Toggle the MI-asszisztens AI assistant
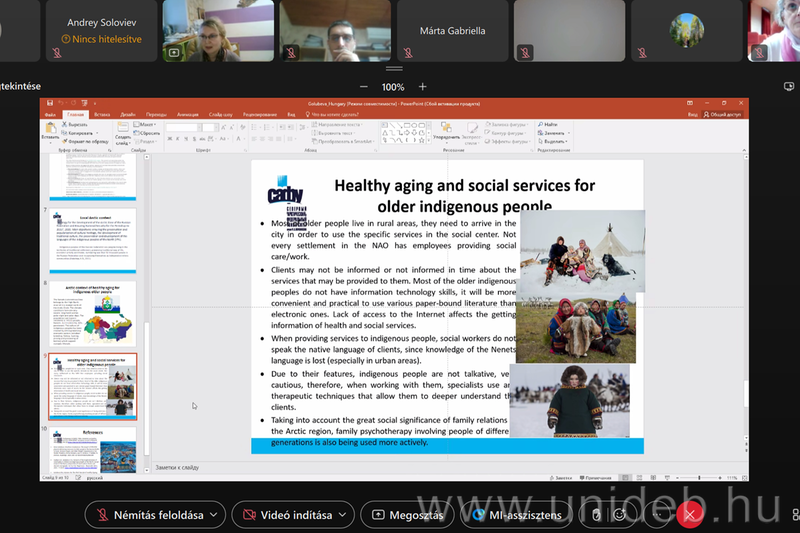The width and height of the screenshot is (800, 533). tap(518, 515)
